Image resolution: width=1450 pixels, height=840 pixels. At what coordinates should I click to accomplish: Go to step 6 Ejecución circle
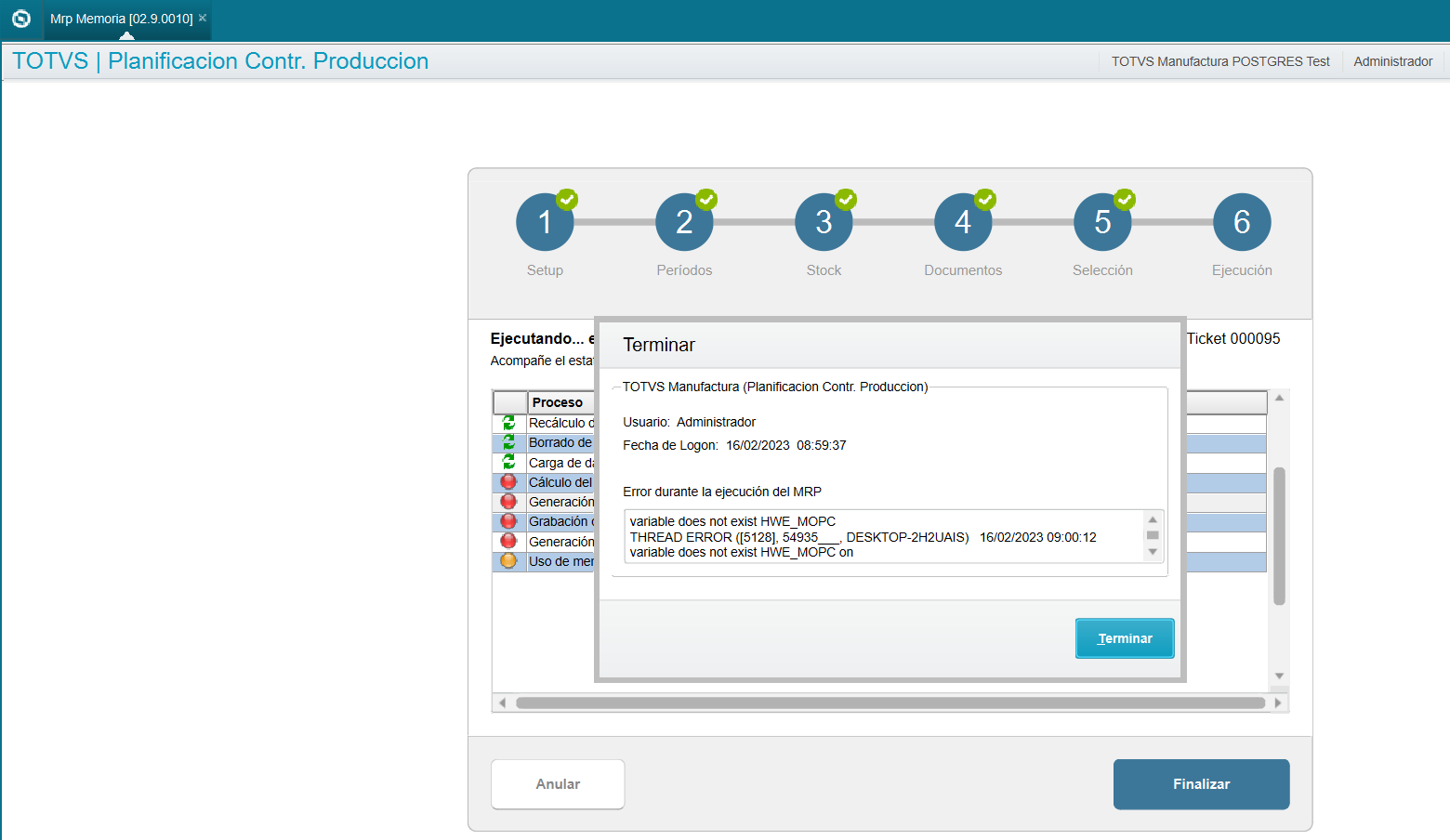tap(1242, 222)
